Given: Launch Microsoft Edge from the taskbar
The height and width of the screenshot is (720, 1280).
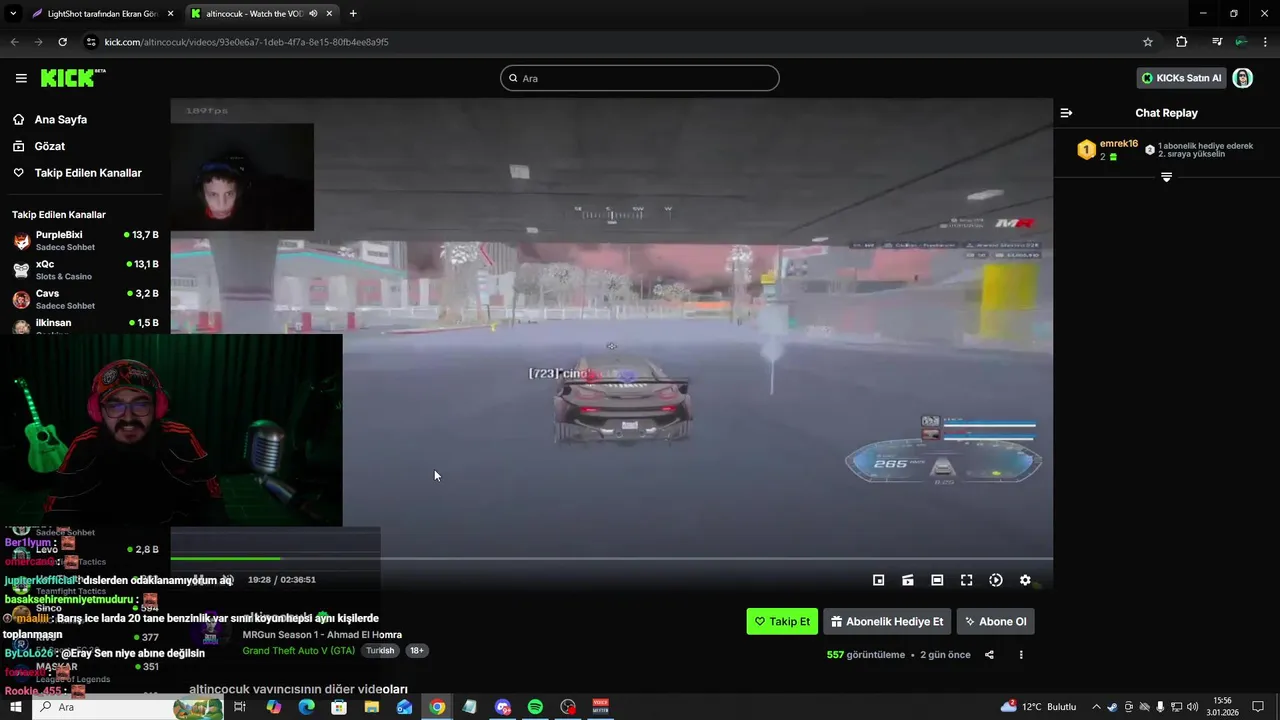Looking at the screenshot, I should (306, 707).
